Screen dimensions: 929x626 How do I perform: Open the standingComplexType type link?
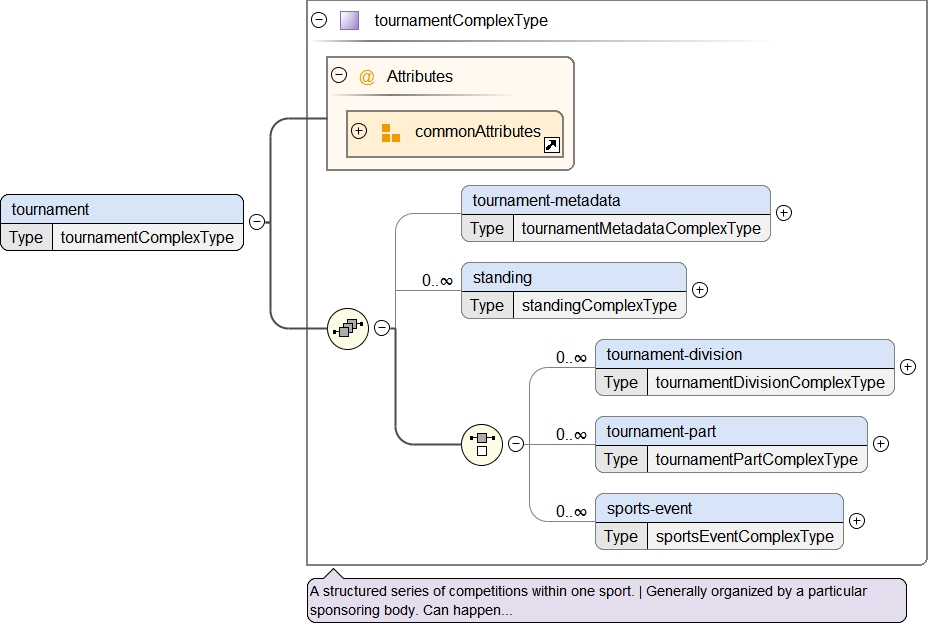[x=599, y=306]
